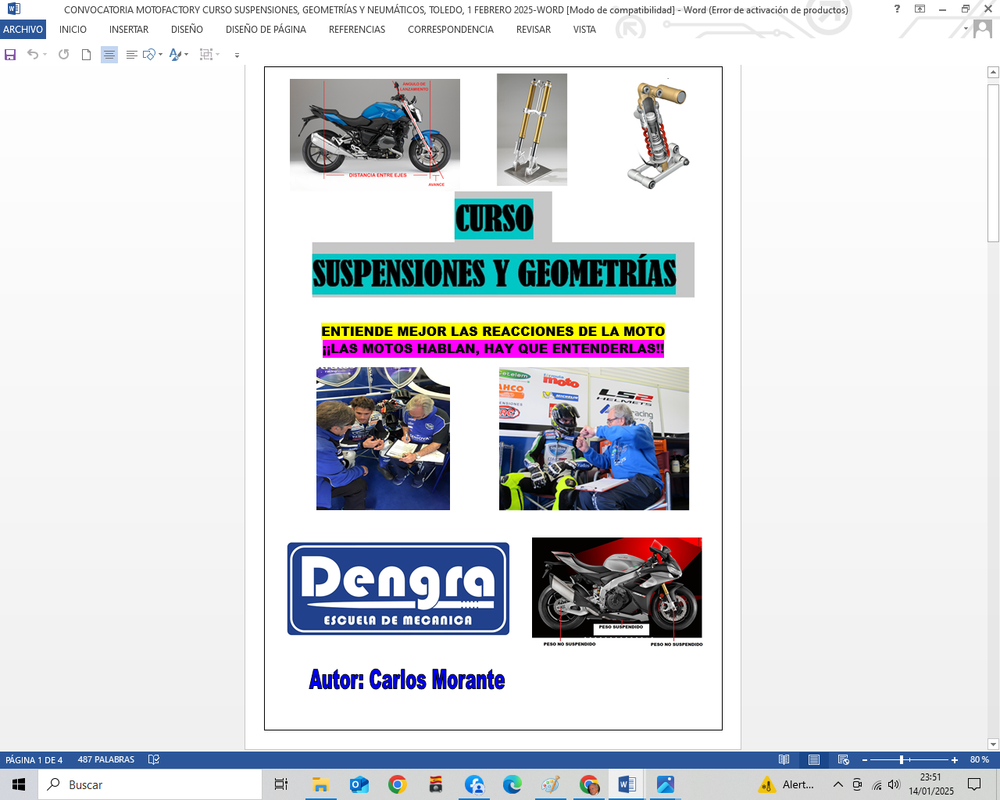Select the gold front fork image

pos(532,130)
